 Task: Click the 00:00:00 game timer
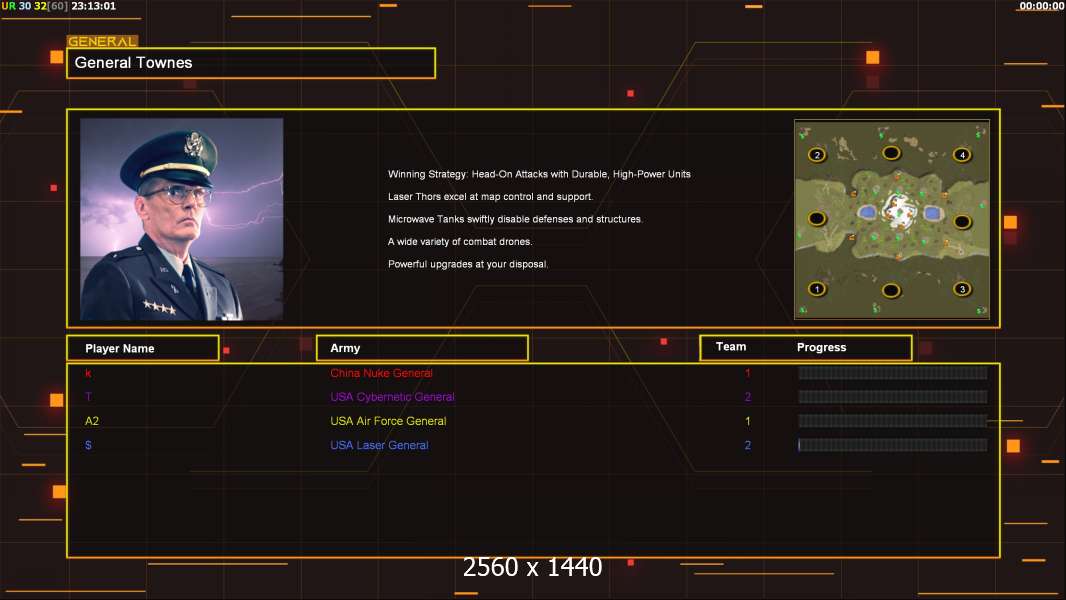tap(1042, 6)
